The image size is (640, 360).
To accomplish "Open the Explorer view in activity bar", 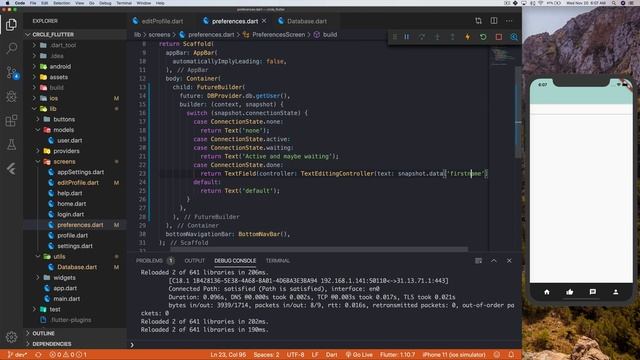I will [11, 24].
